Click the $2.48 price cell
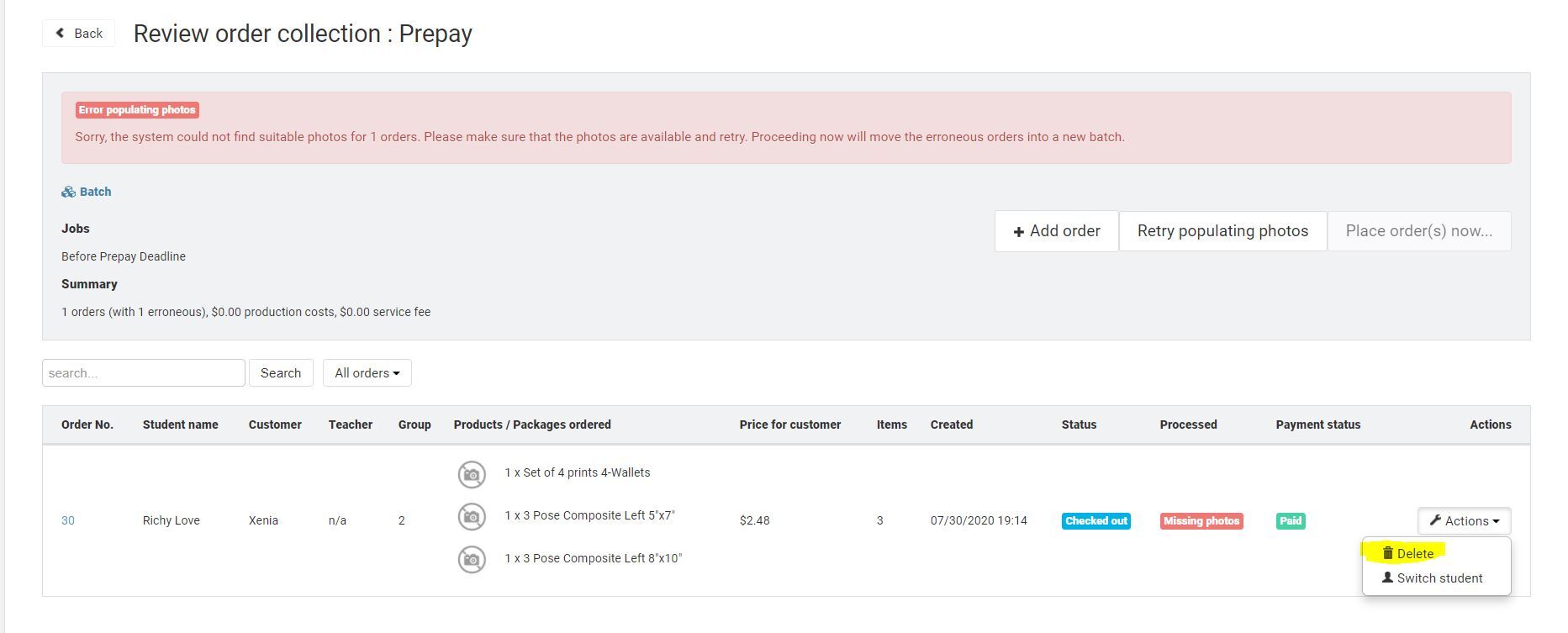1568x633 pixels. pyautogui.click(x=754, y=520)
